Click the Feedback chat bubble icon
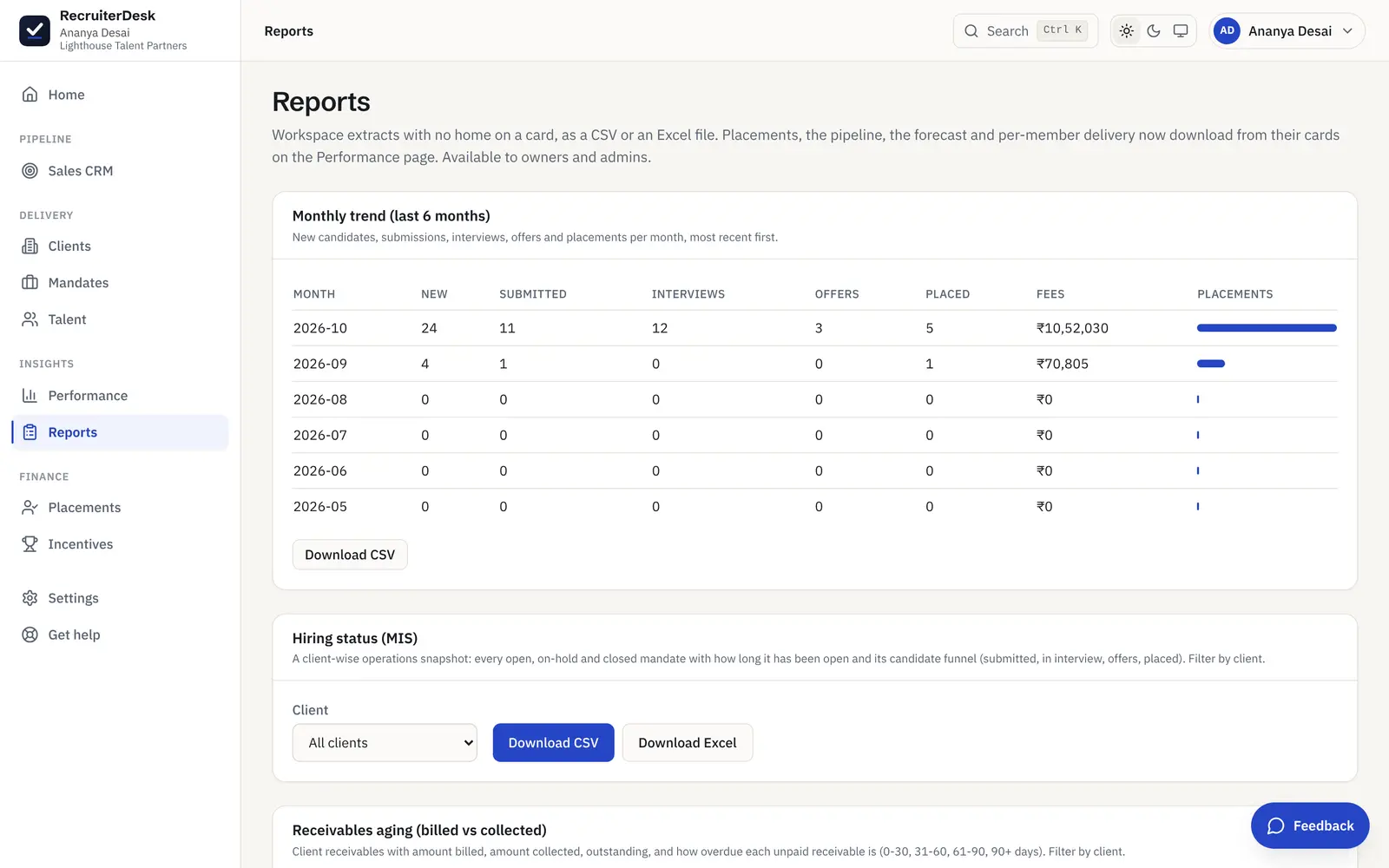The height and width of the screenshot is (868, 1389). [1275, 825]
